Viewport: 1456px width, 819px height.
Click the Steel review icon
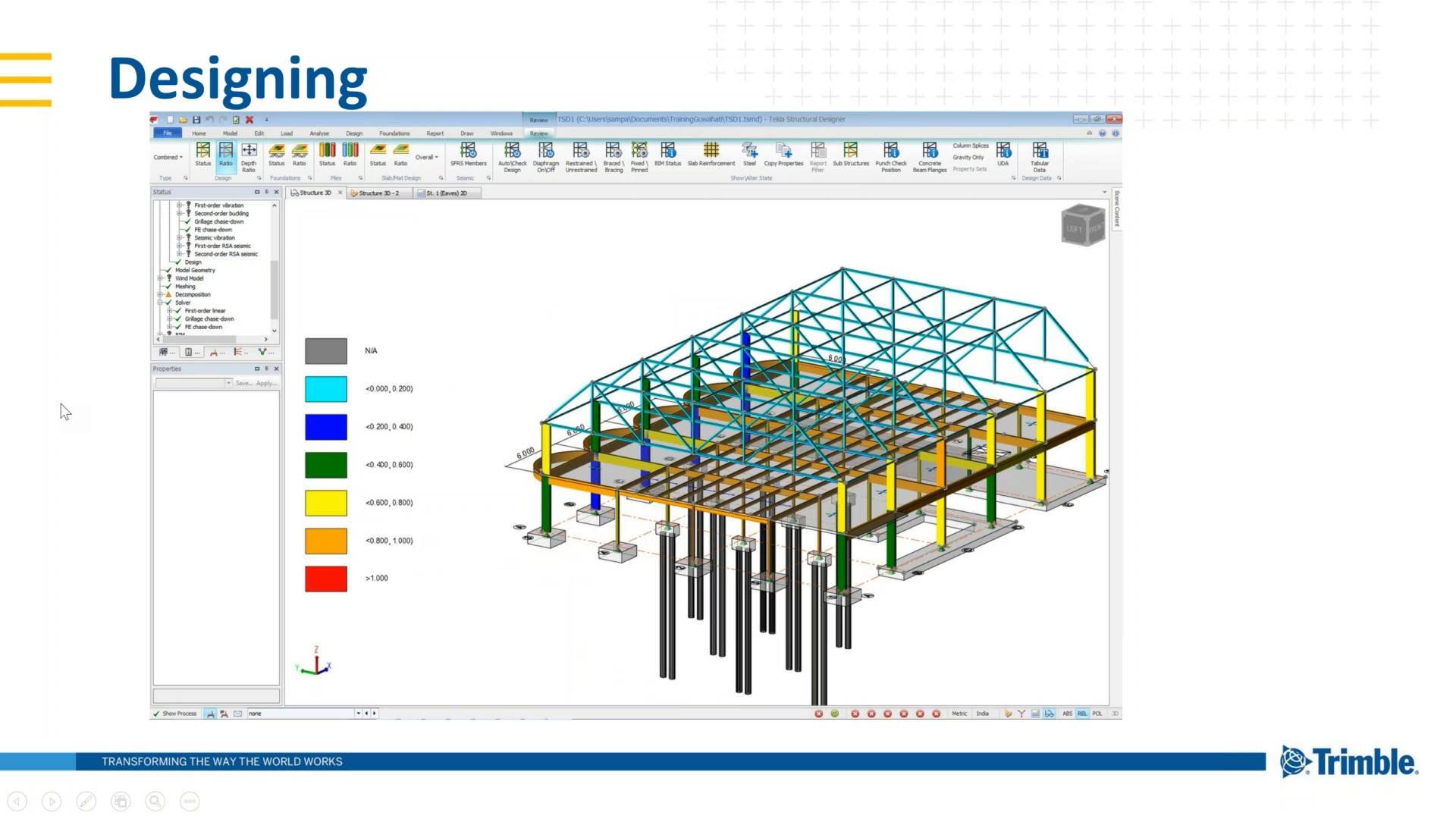pyautogui.click(x=749, y=154)
